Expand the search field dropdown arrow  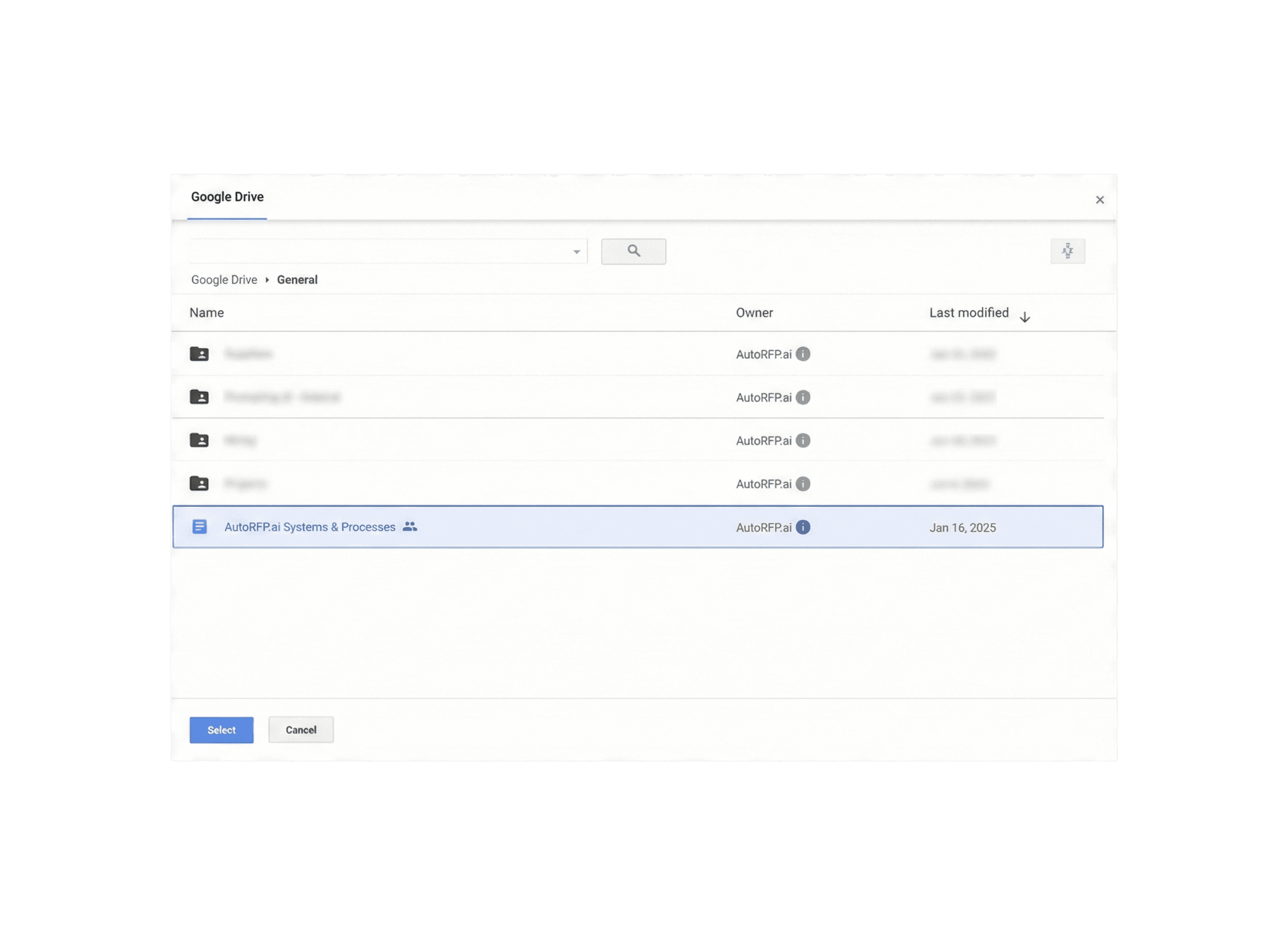(576, 252)
